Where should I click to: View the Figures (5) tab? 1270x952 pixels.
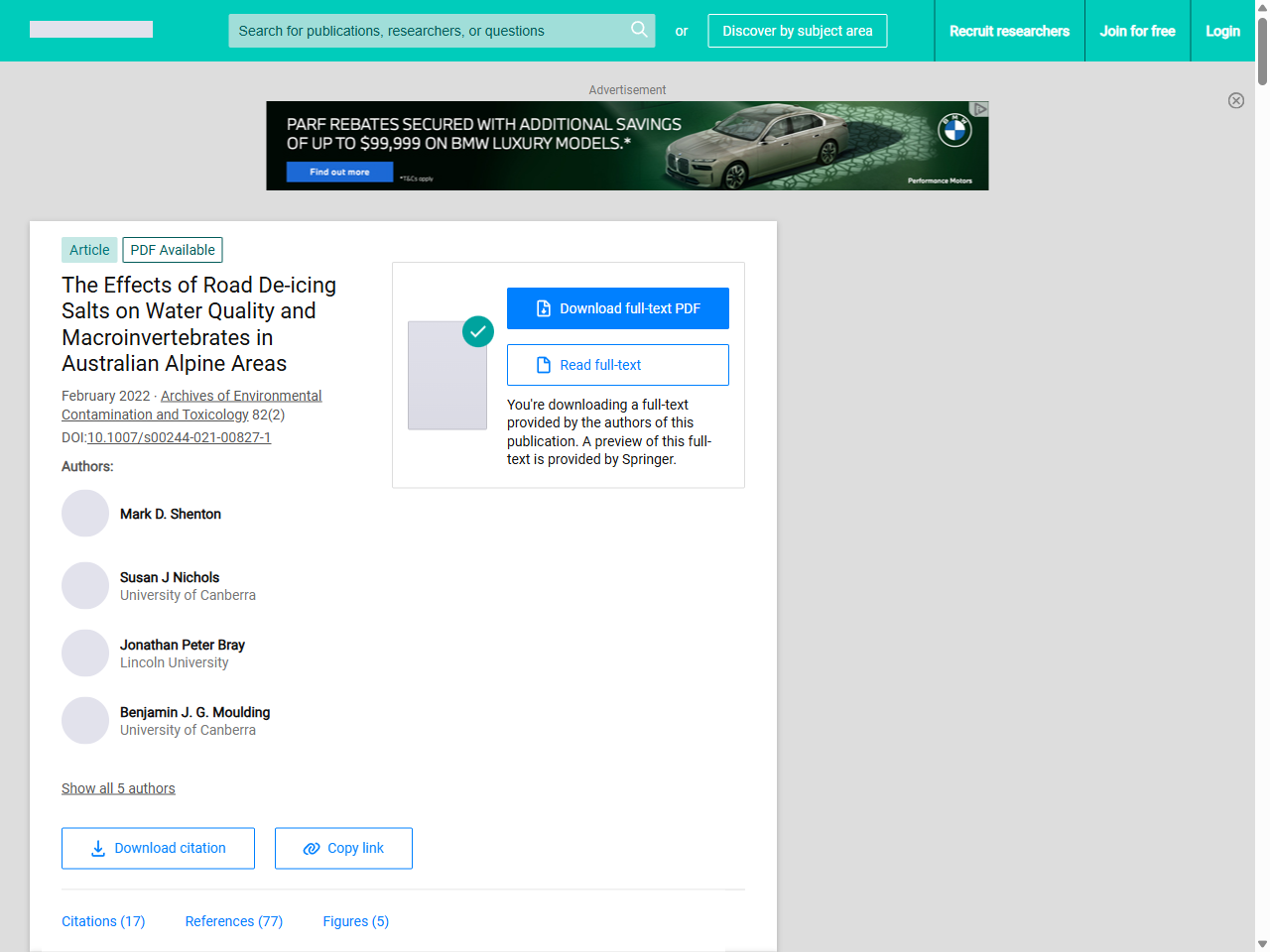coord(355,921)
